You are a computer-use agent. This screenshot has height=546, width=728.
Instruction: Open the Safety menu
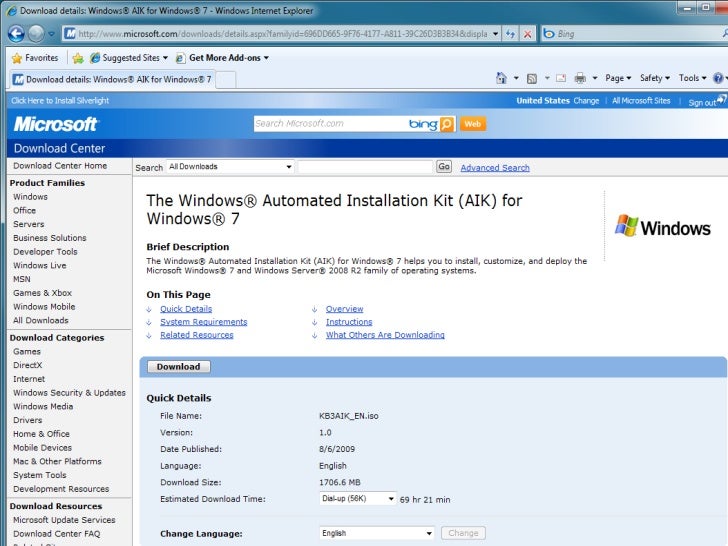pyautogui.click(x=655, y=78)
